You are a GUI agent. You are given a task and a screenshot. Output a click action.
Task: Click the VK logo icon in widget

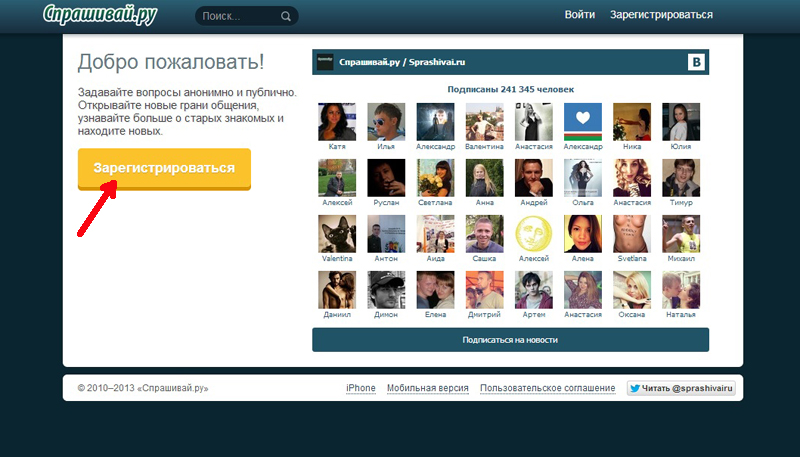[697, 62]
